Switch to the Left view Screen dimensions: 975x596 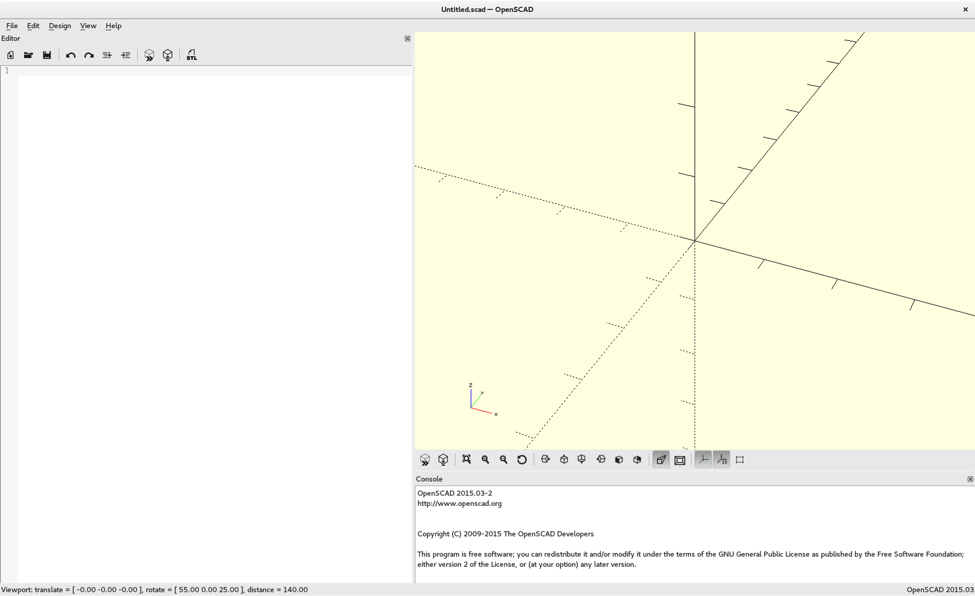[601, 460]
